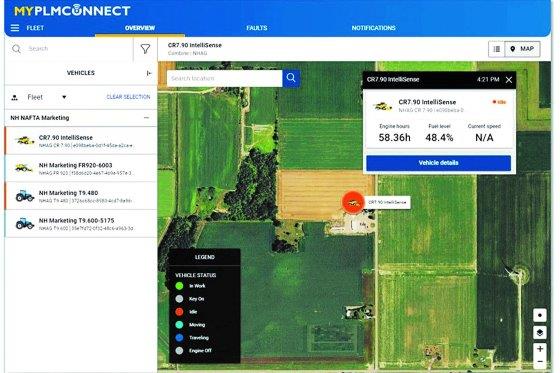Collapse the NH NAFTA Marketing group
The height and width of the screenshot is (373, 560).
click(146, 118)
